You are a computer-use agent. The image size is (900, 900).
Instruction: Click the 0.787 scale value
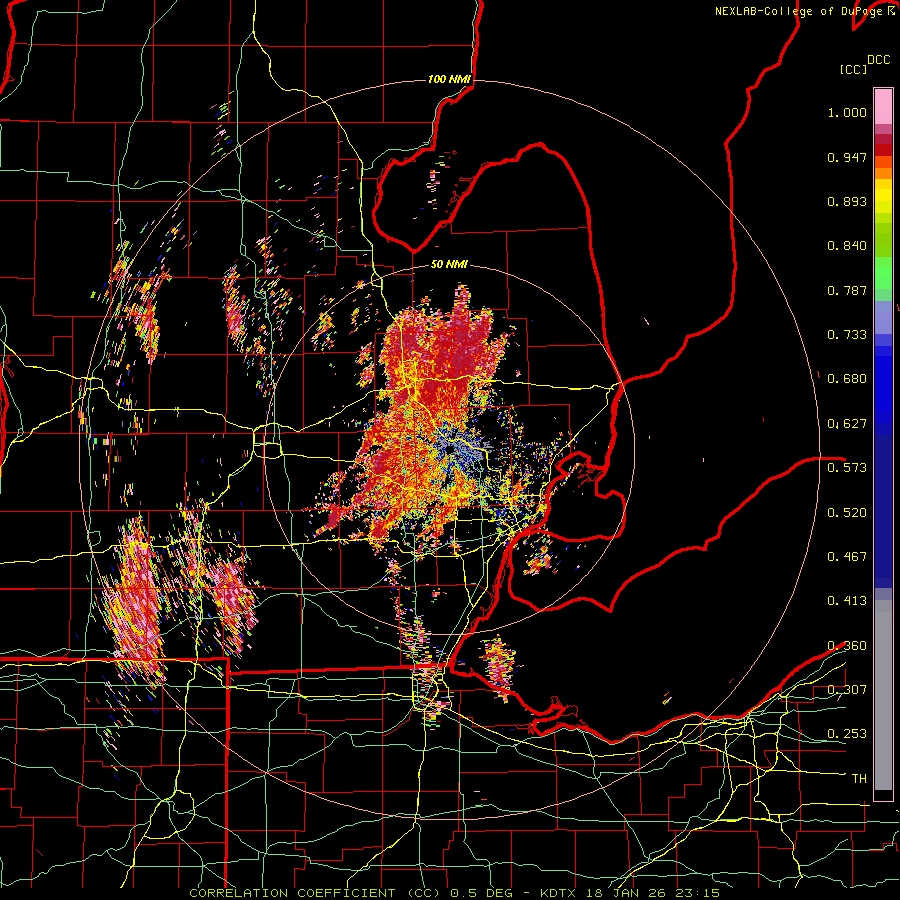tap(847, 290)
